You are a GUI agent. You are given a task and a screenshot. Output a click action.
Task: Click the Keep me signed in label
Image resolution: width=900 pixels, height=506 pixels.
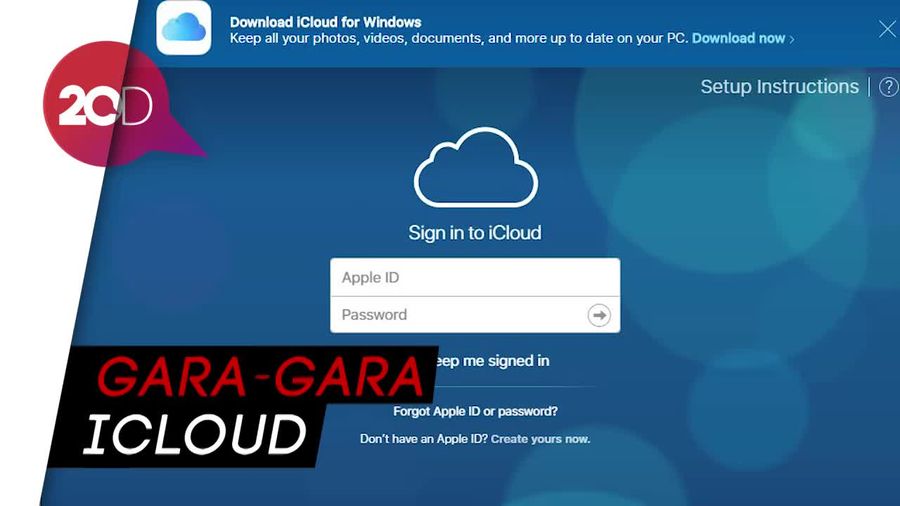(492, 361)
